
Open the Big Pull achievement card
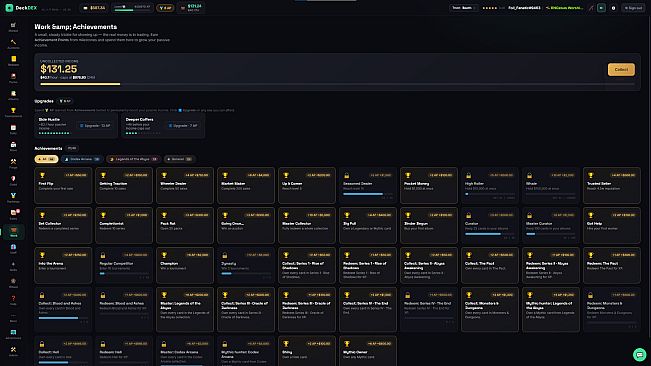point(368,225)
